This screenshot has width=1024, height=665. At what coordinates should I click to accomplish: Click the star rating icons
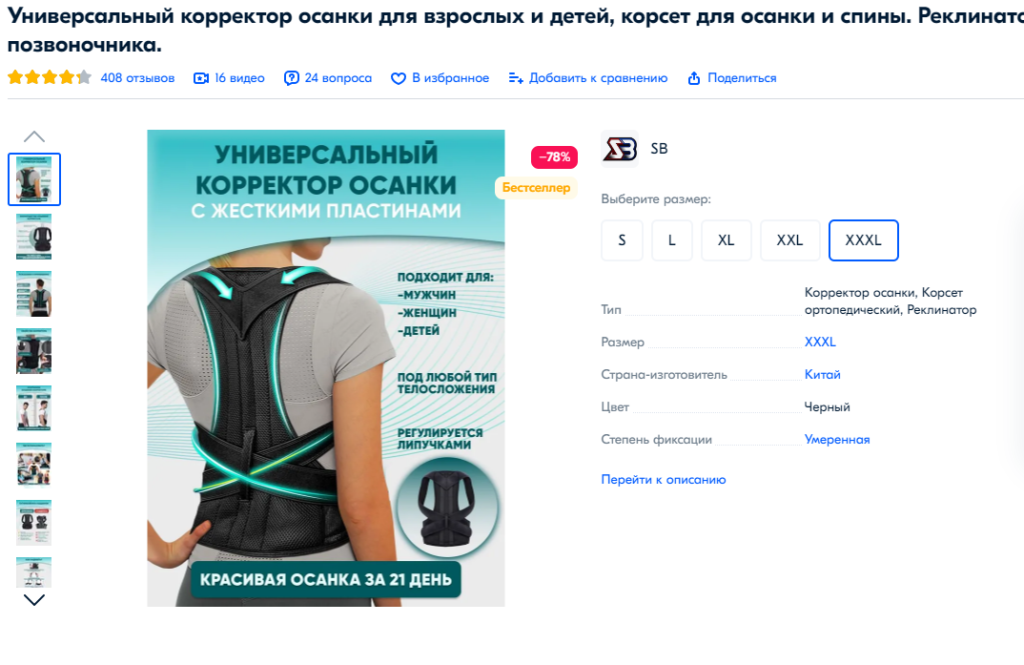(x=50, y=78)
